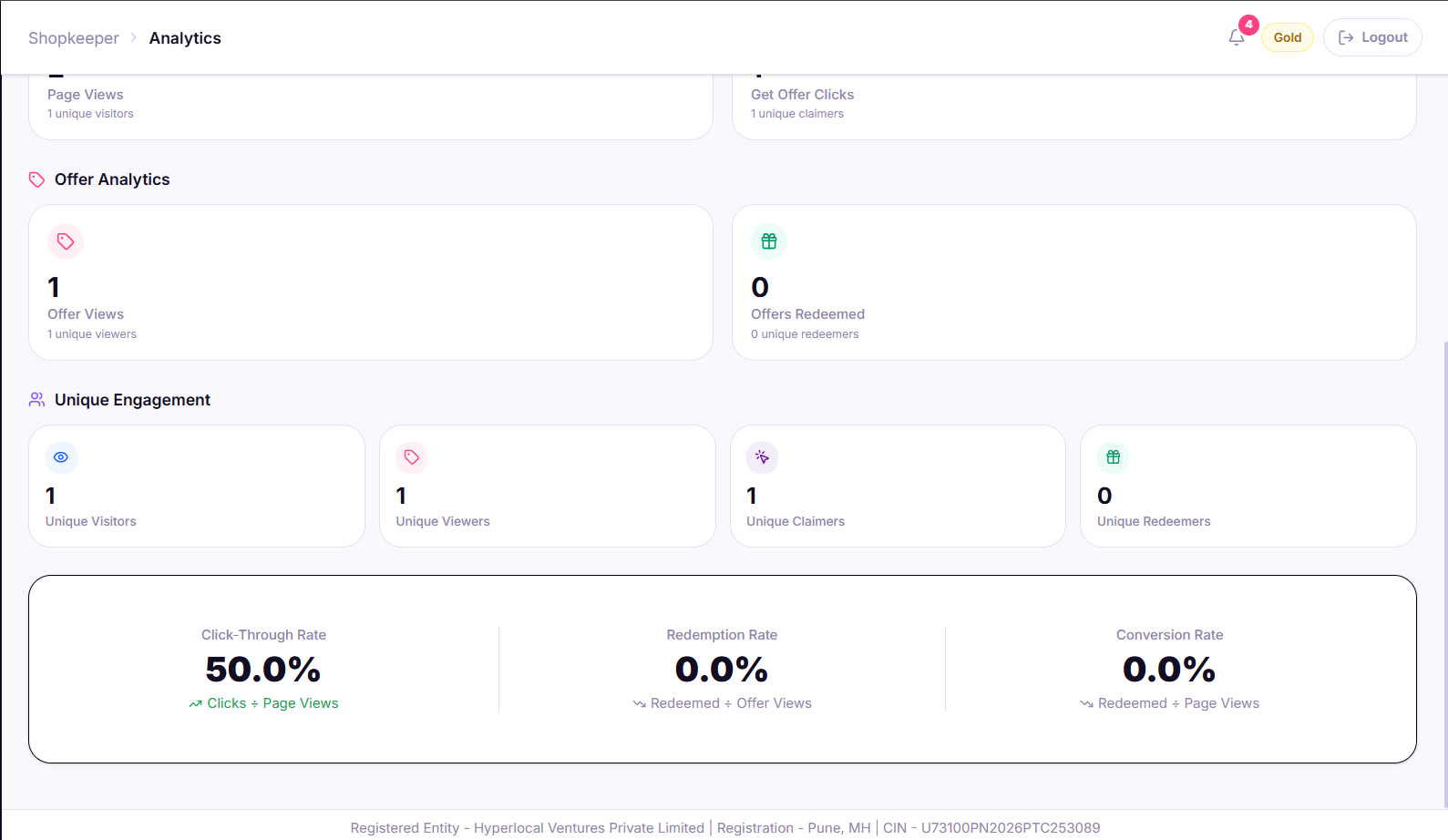Click the Get Offer Clicks label
1448x840 pixels.
point(802,95)
